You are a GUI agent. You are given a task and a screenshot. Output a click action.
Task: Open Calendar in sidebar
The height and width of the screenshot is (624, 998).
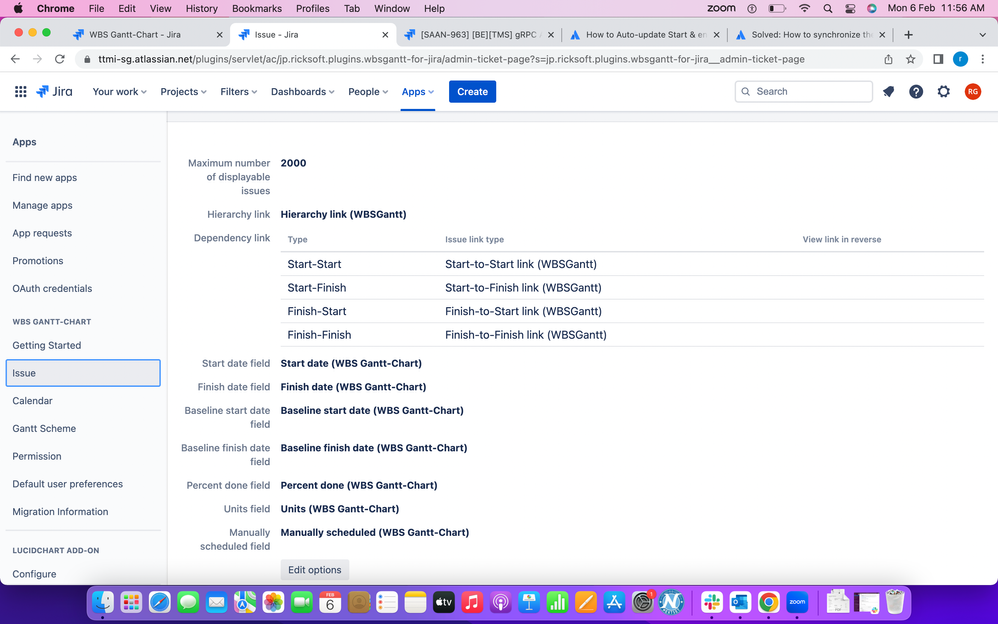point(32,401)
